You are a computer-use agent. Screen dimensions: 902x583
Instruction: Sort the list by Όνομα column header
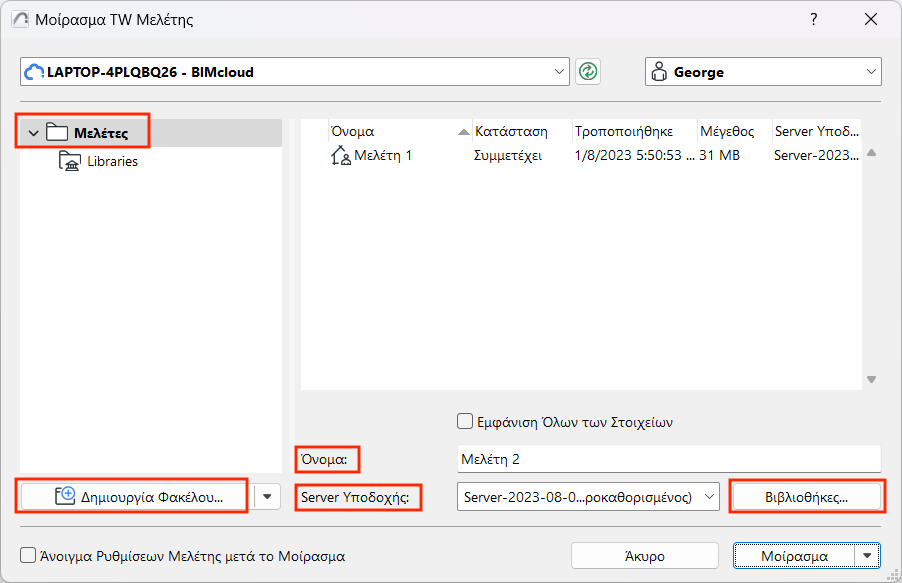tap(399, 132)
